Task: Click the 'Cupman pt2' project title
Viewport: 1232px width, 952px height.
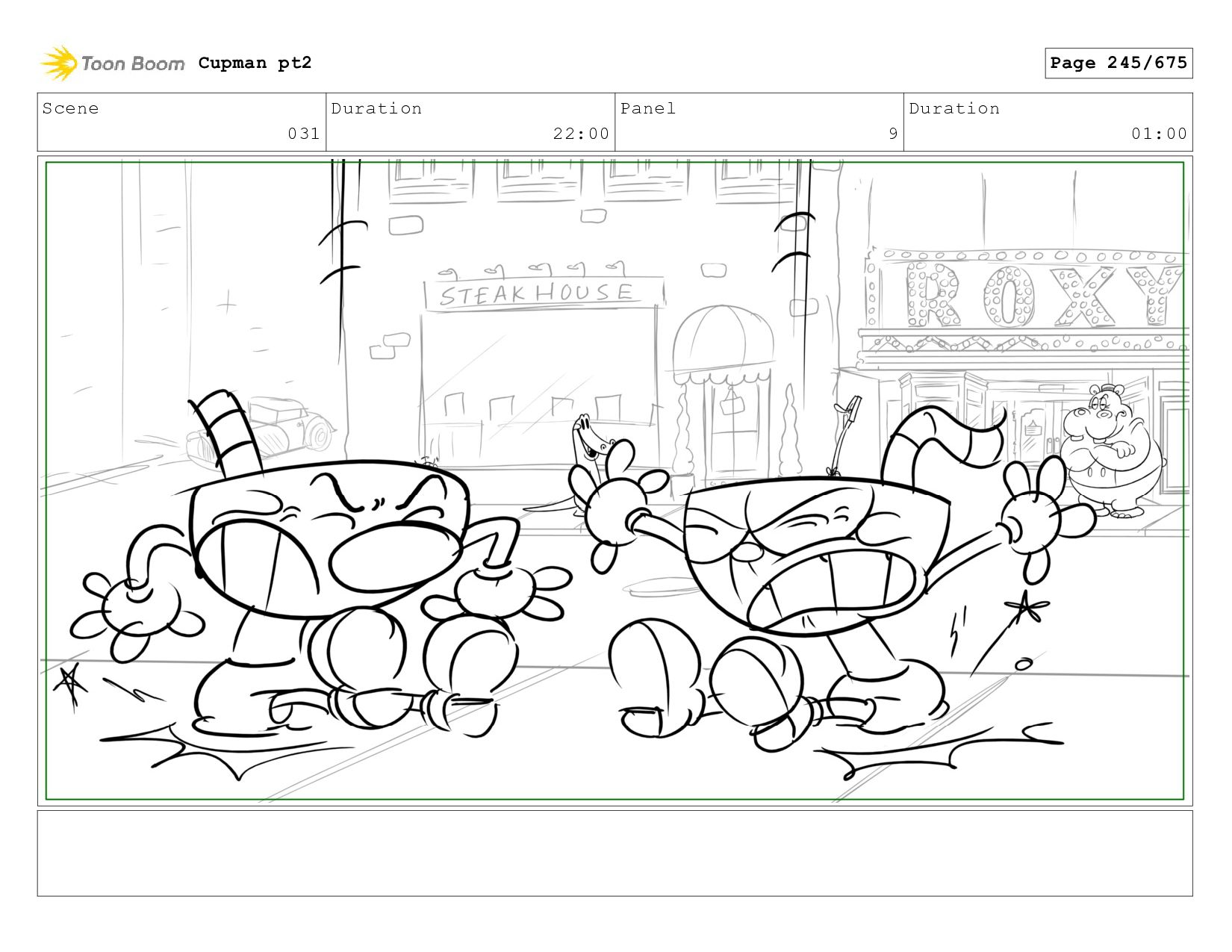Action: pyautogui.click(x=255, y=63)
